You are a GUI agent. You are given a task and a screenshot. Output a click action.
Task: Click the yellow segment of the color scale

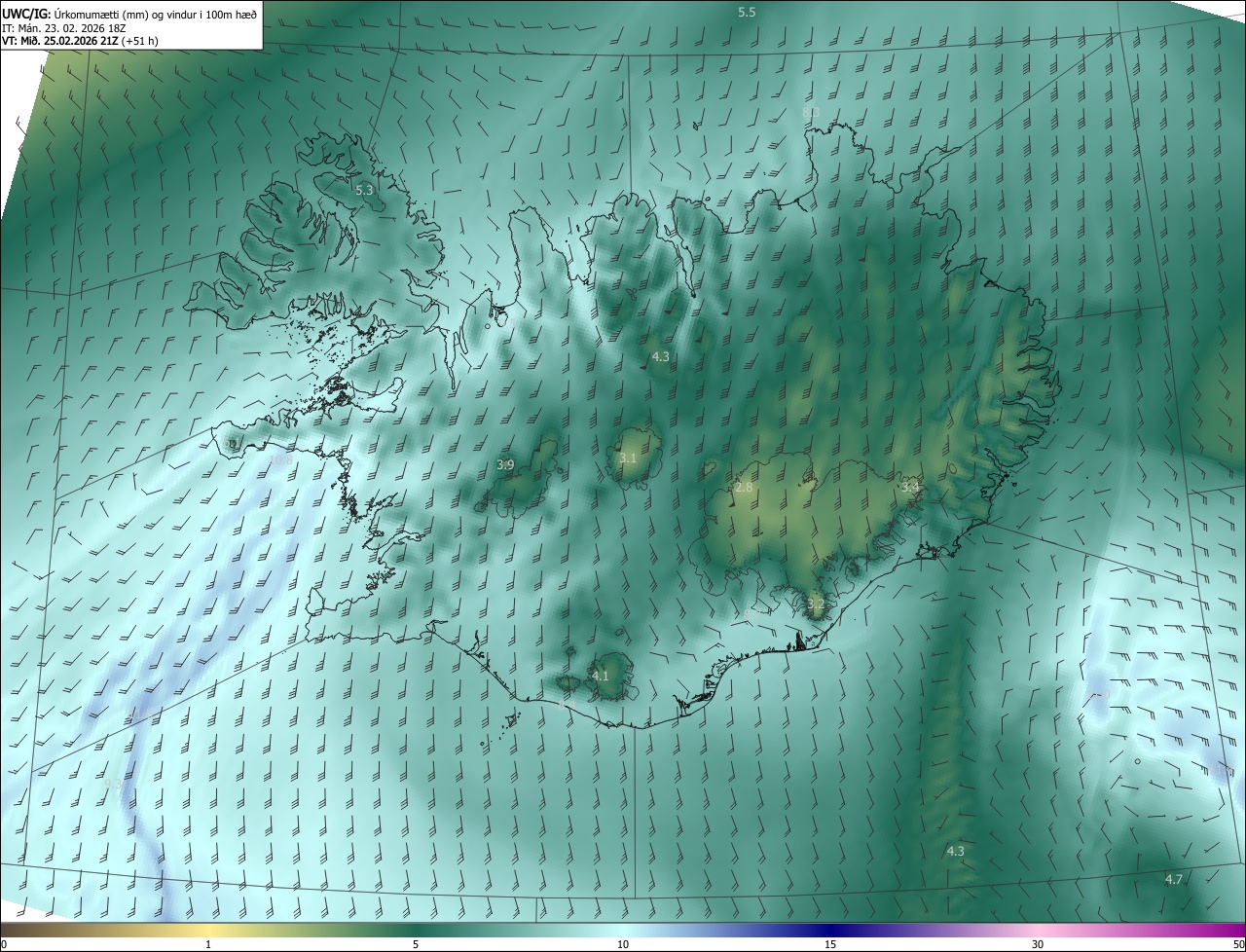[209, 930]
